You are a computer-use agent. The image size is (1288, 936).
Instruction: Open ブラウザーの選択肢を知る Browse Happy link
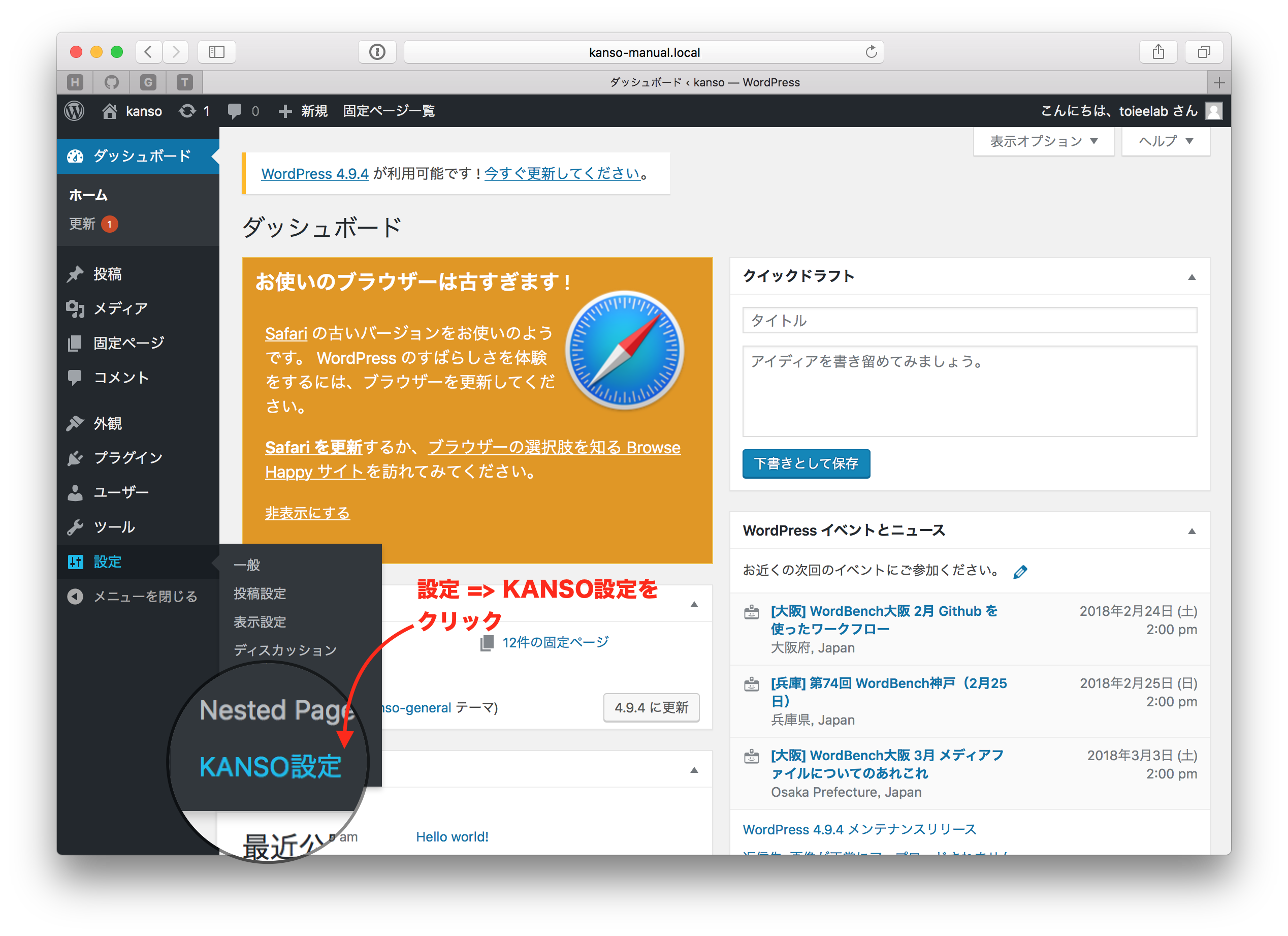pyautogui.click(x=472, y=460)
